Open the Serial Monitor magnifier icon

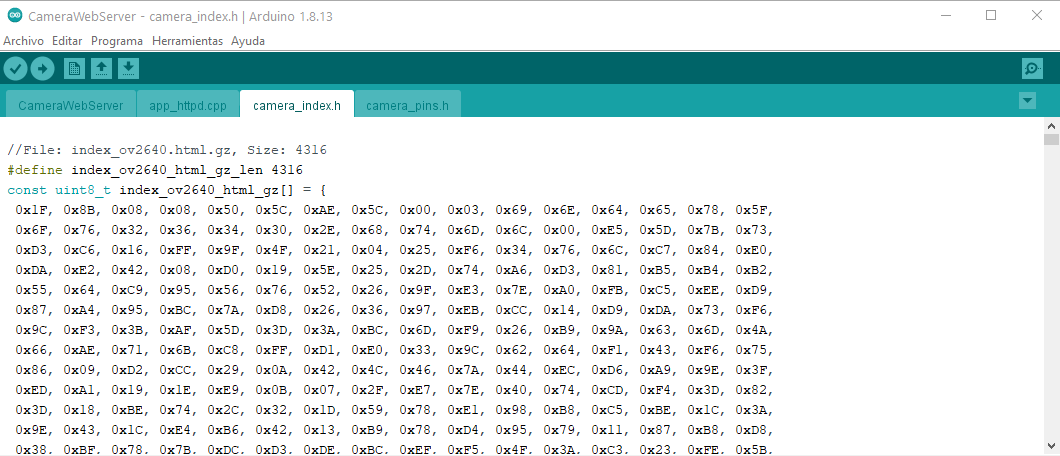[1032, 68]
